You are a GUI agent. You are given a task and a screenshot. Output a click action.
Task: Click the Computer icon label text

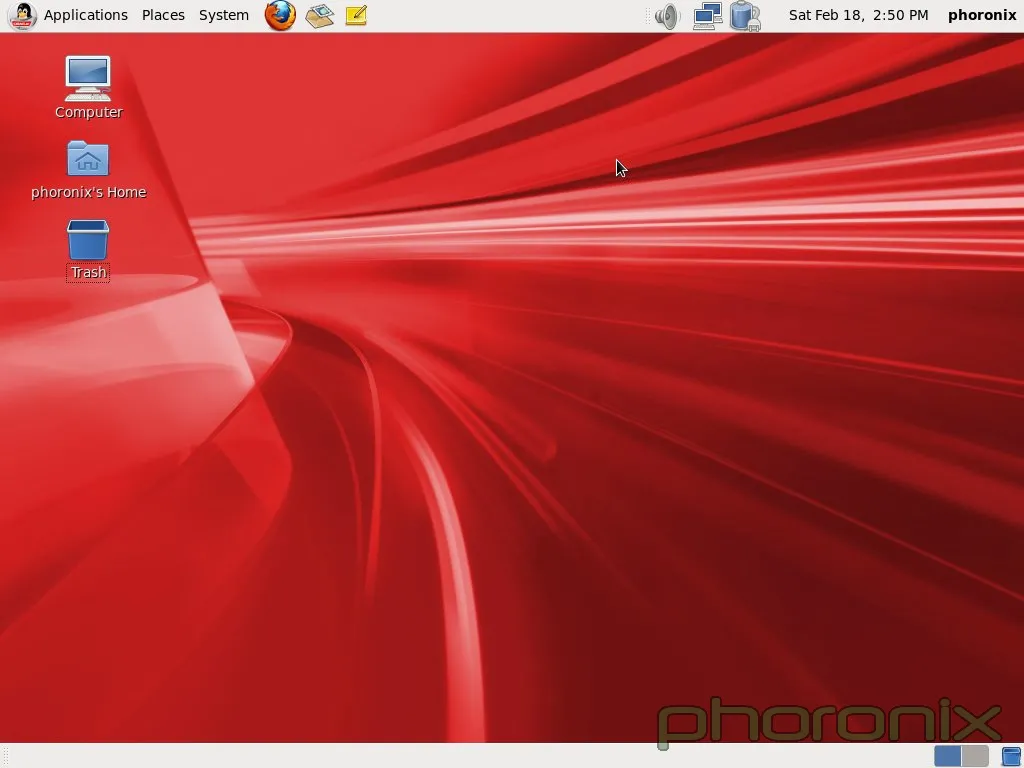coord(88,112)
